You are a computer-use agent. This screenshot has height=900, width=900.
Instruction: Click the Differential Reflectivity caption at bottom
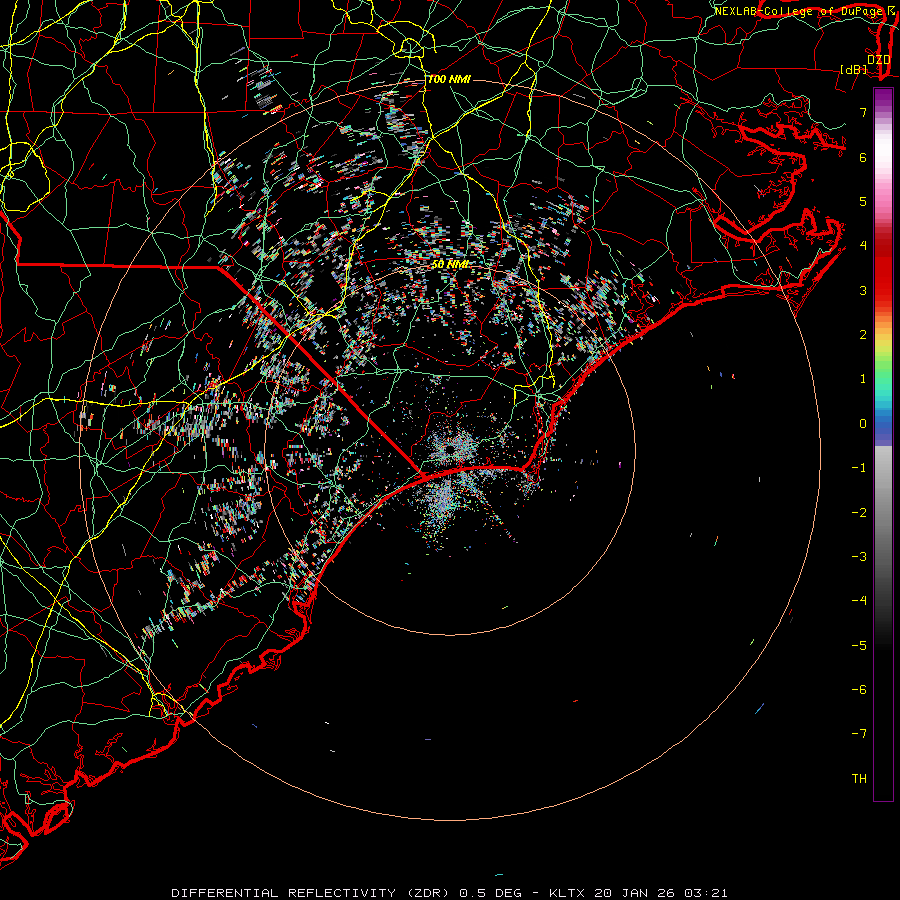tap(449, 893)
